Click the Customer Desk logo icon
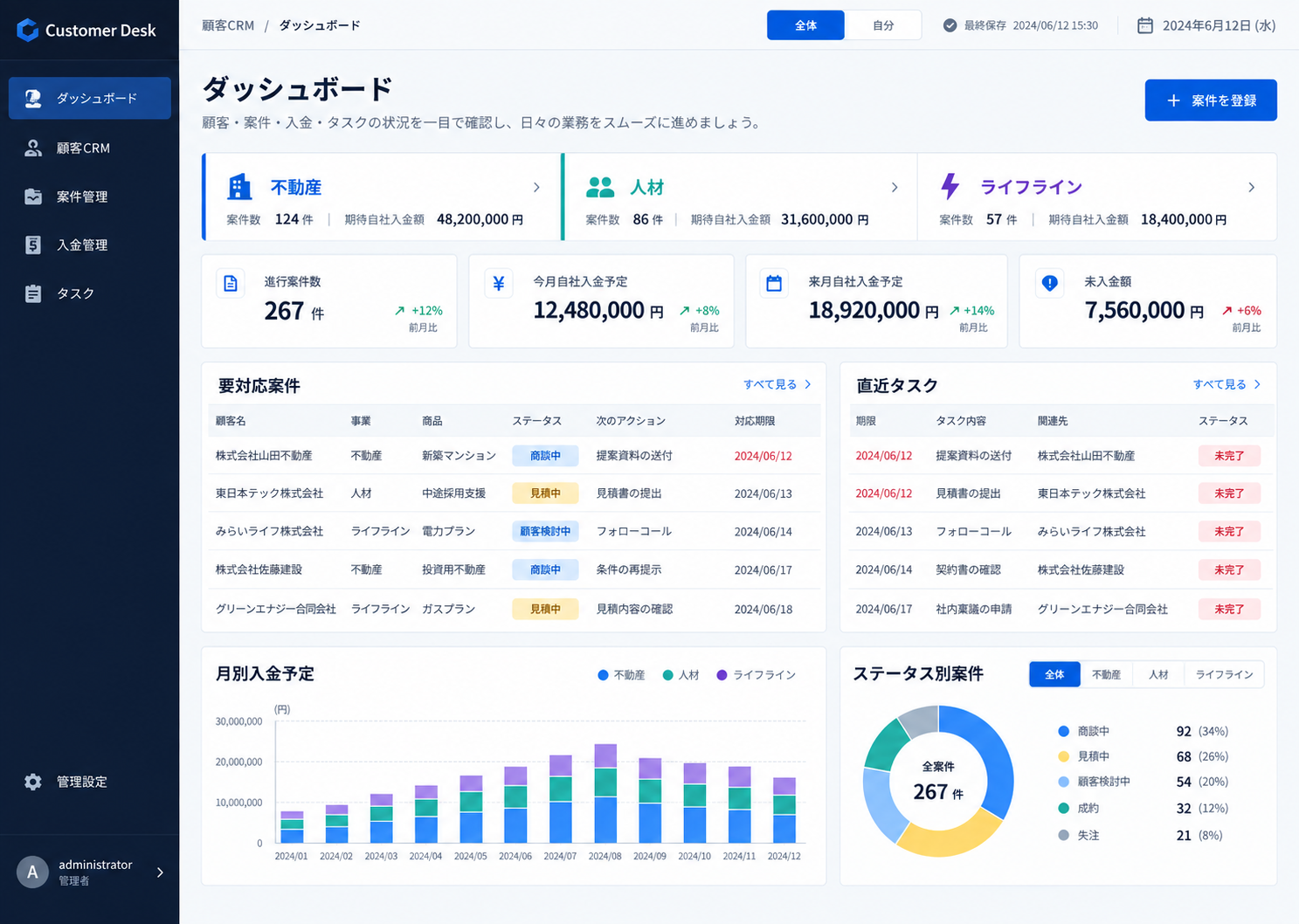Screen dimensions: 1299x924 (x=28, y=30)
